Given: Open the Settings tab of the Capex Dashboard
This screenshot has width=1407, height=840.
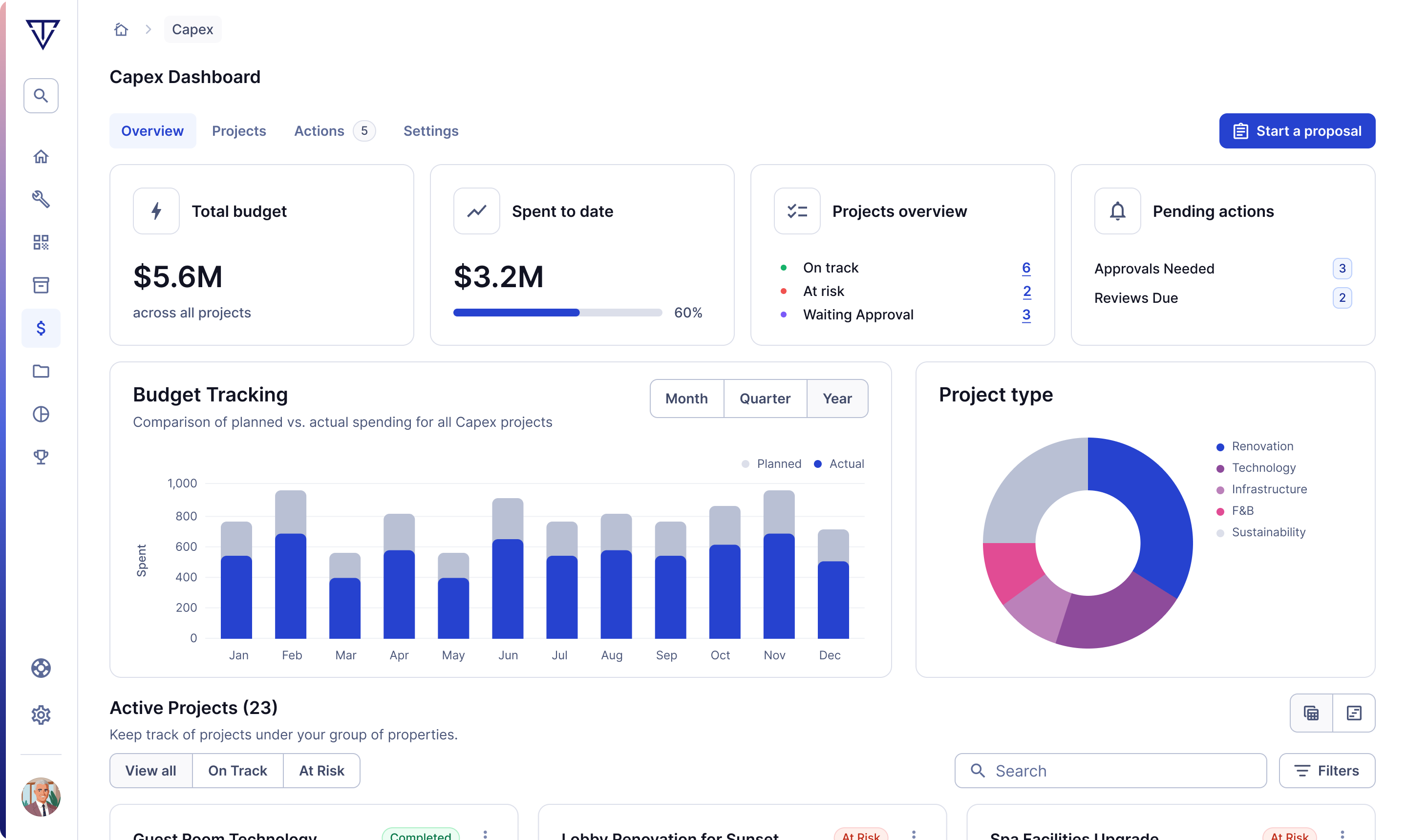Looking at the screenshot, I should [430, 131].
